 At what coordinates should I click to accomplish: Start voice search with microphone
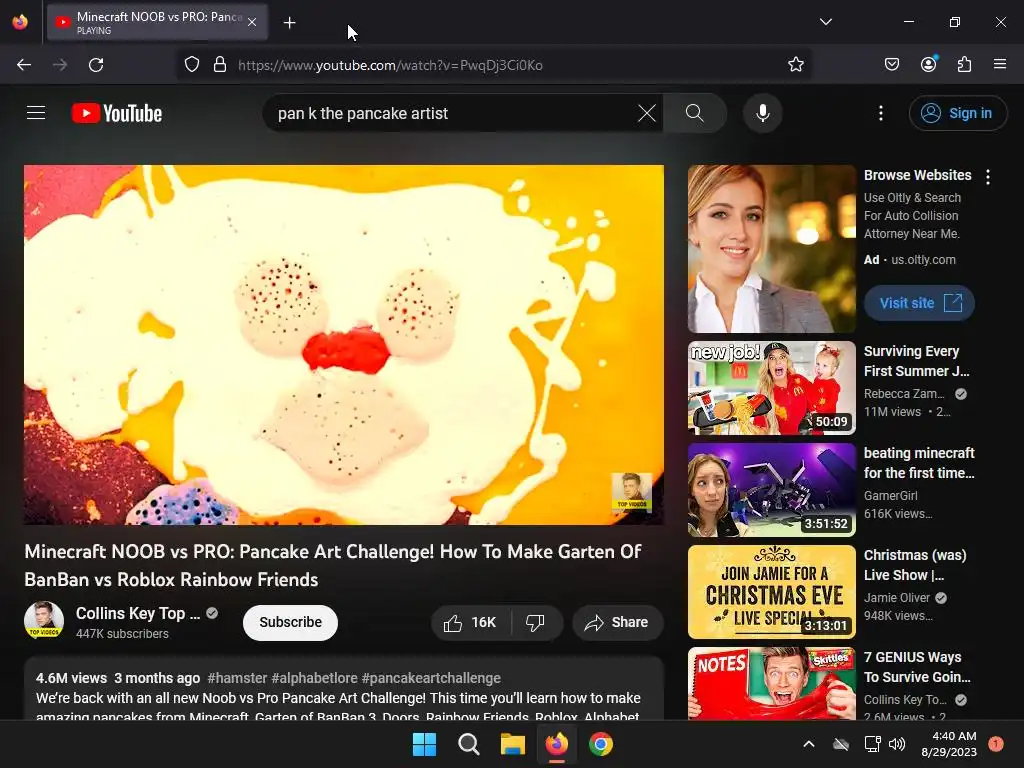click(762, 113)
